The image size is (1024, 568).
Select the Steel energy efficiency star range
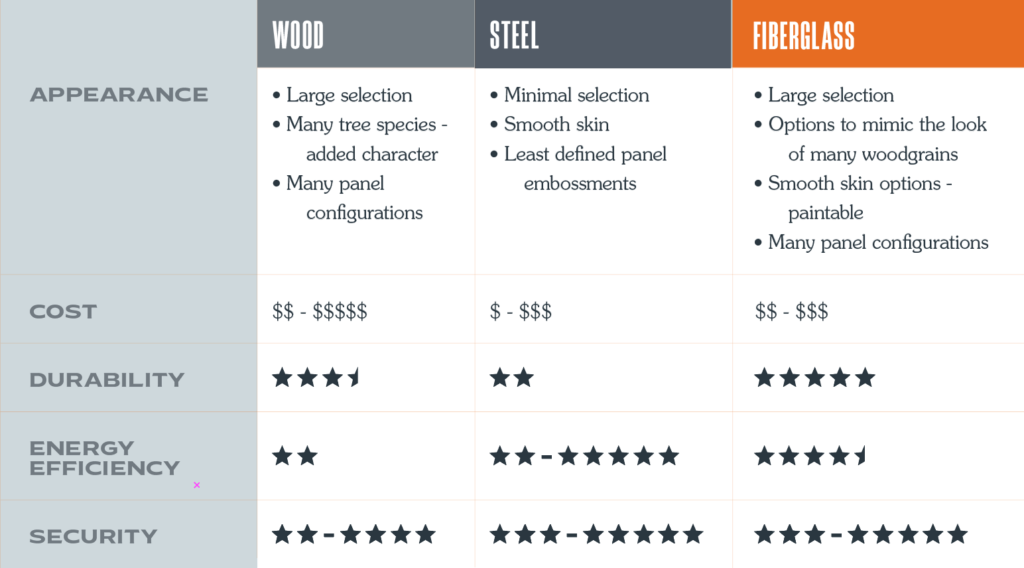click(x=584, y=457)
